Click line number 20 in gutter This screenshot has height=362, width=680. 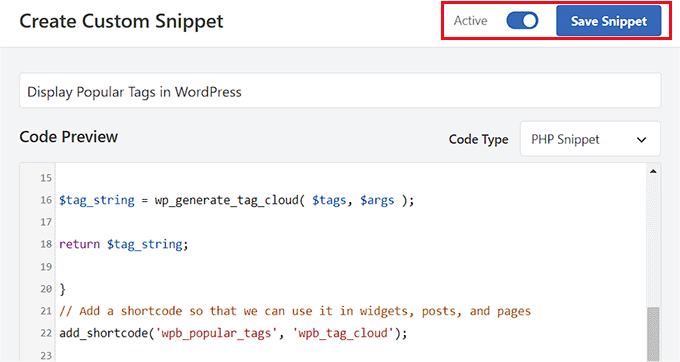[x=46, y=289]
